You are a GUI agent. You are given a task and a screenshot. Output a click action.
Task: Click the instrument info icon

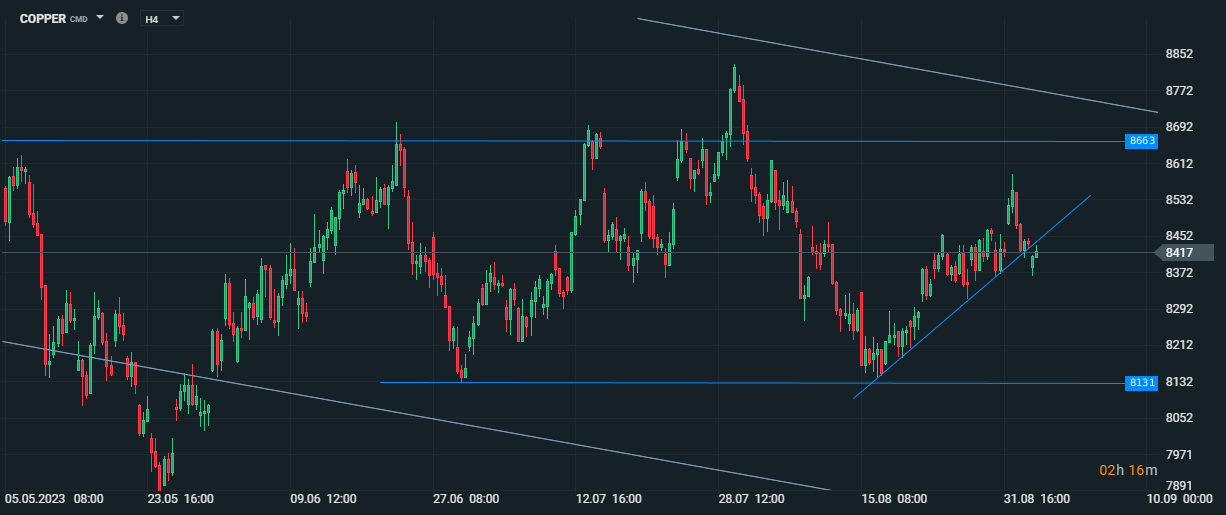pyautogui.click(x=122, y=18)
